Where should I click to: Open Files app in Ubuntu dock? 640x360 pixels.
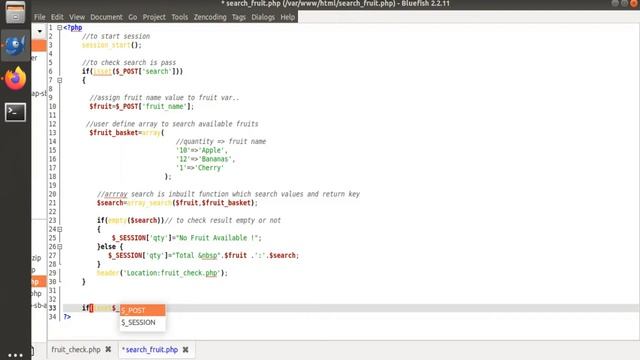tap(15, 12)
